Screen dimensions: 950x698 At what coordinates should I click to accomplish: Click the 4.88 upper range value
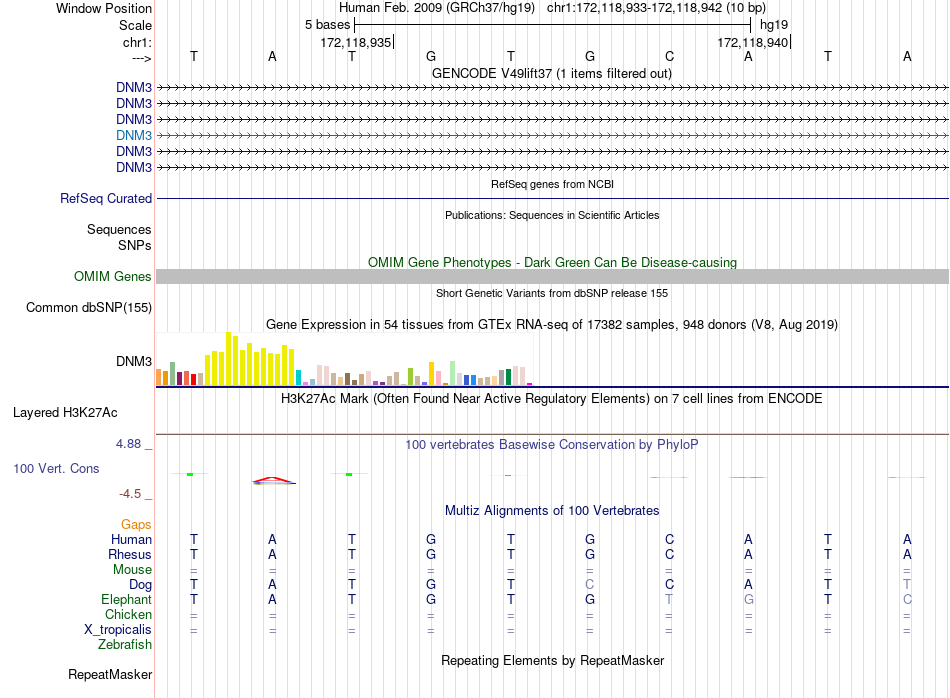128,444
